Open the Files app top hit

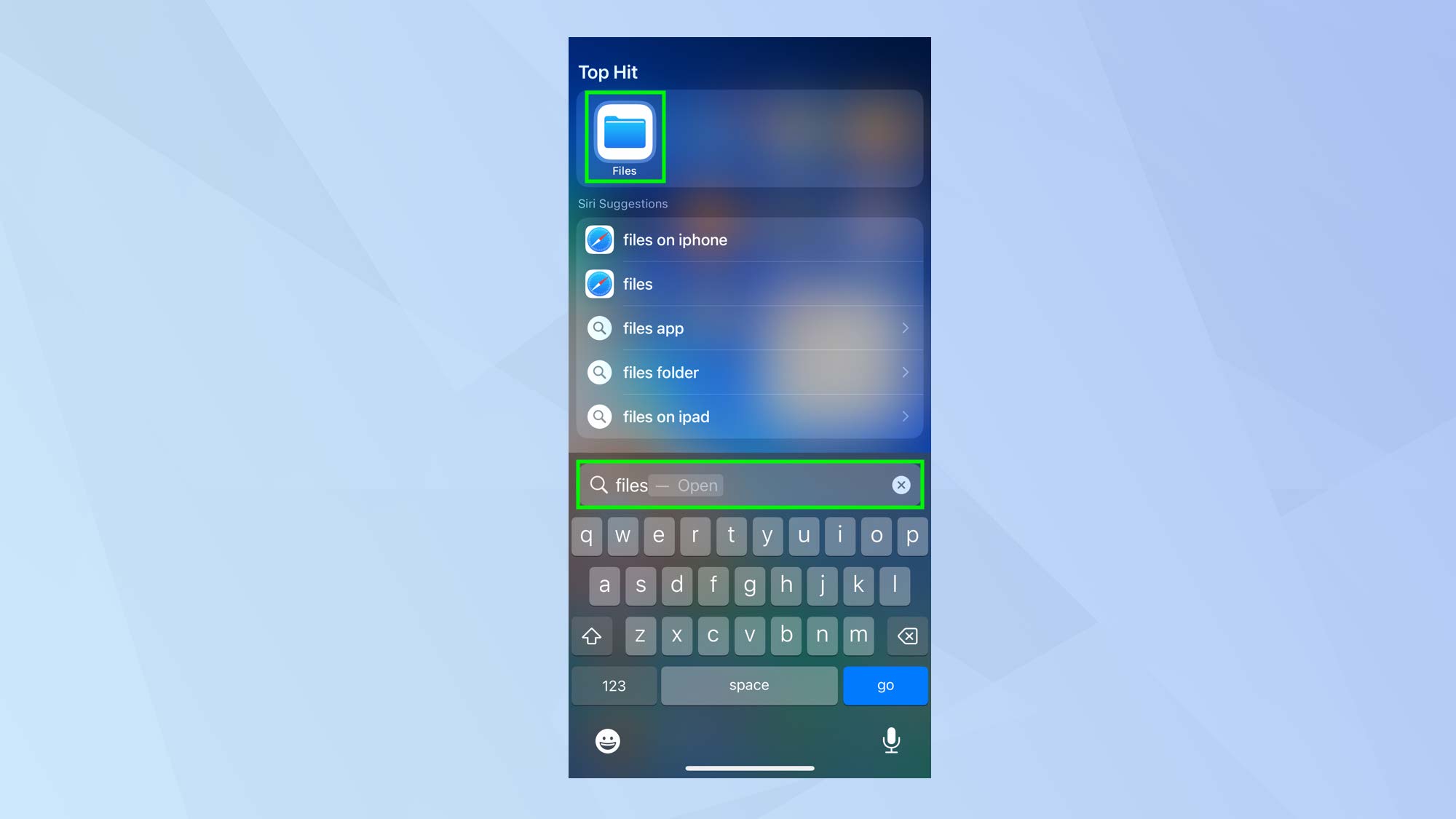click(x=623, y=135)
